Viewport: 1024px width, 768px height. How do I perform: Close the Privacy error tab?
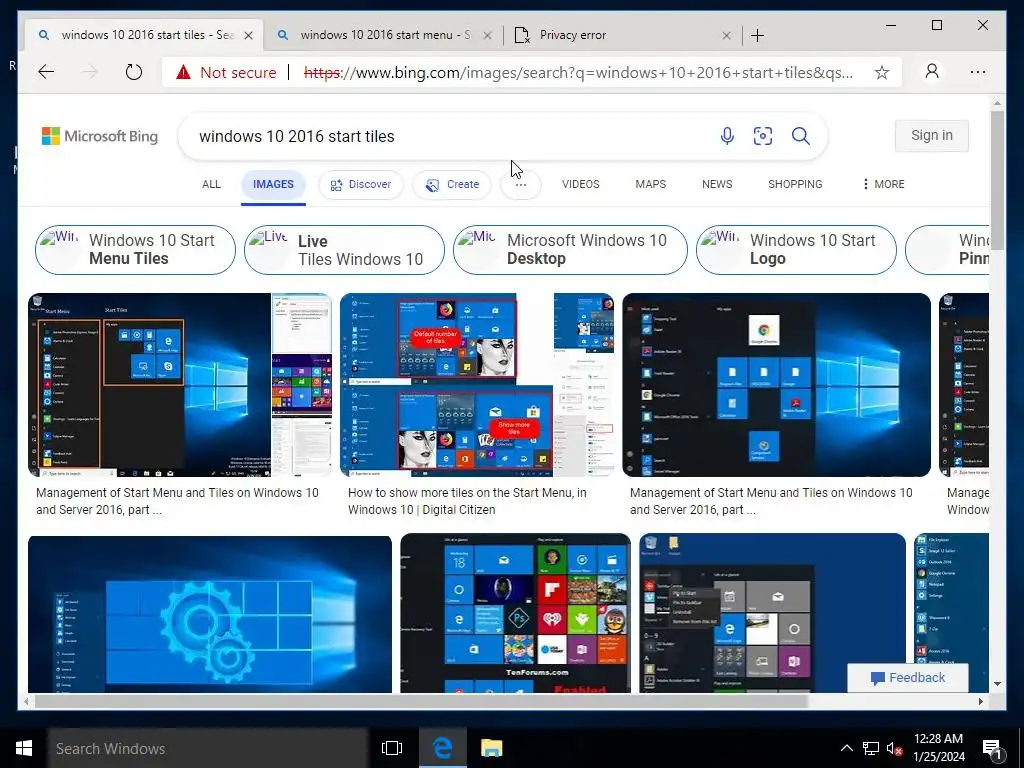tap(726, 35)
